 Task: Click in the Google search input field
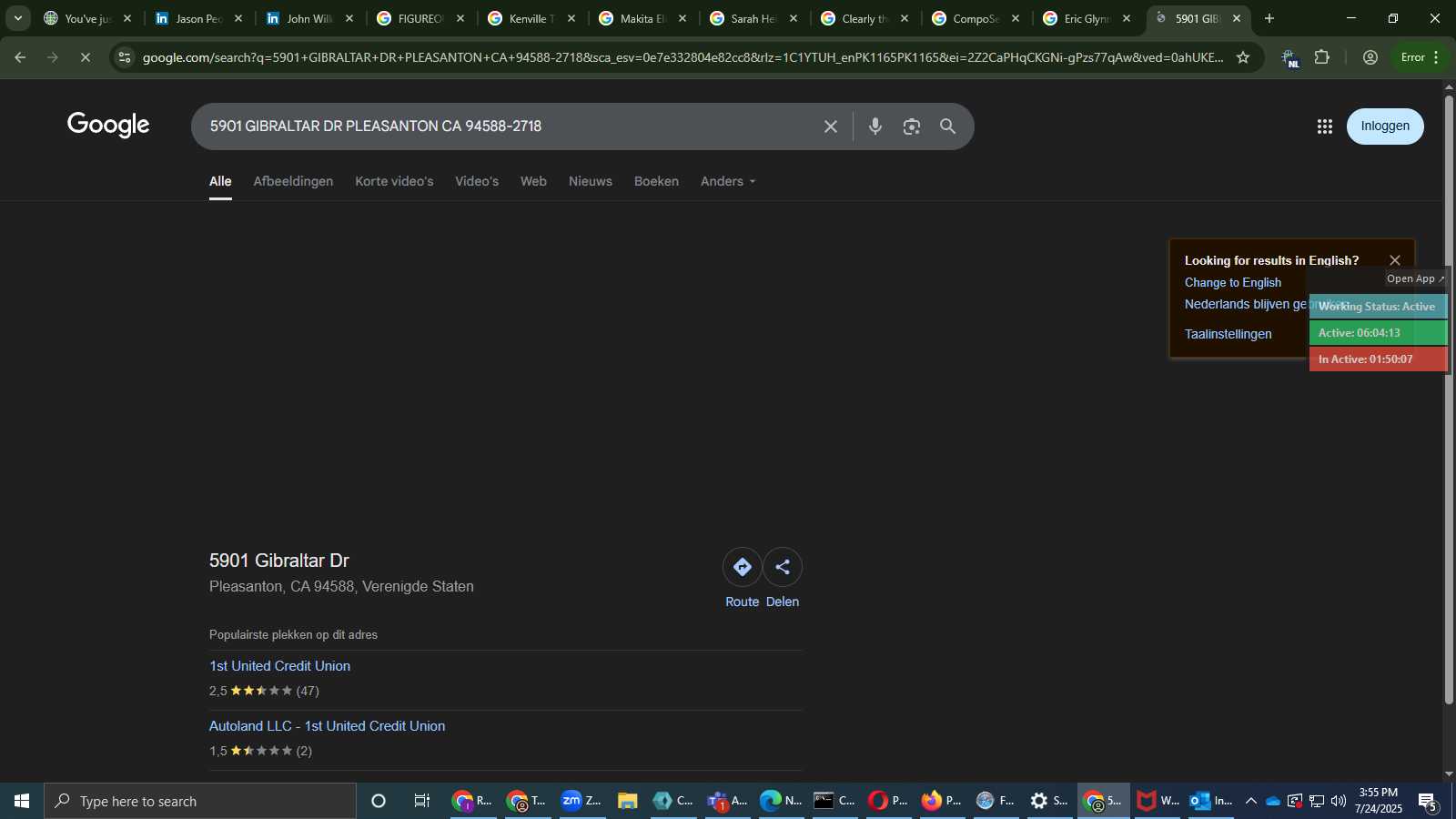pyautogui.click(x=510, y=126)
